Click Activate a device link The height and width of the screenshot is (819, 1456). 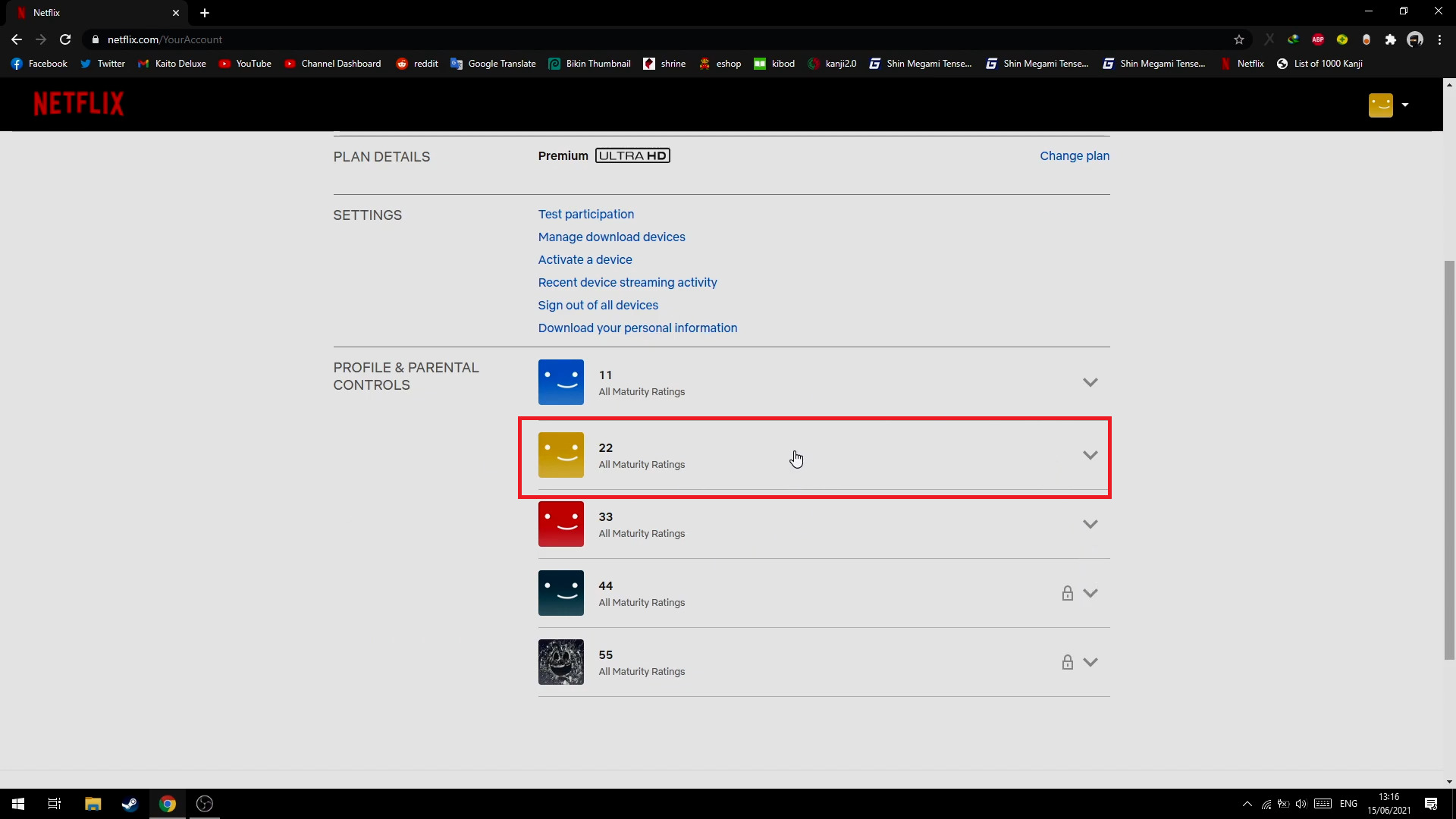point(585,259)
